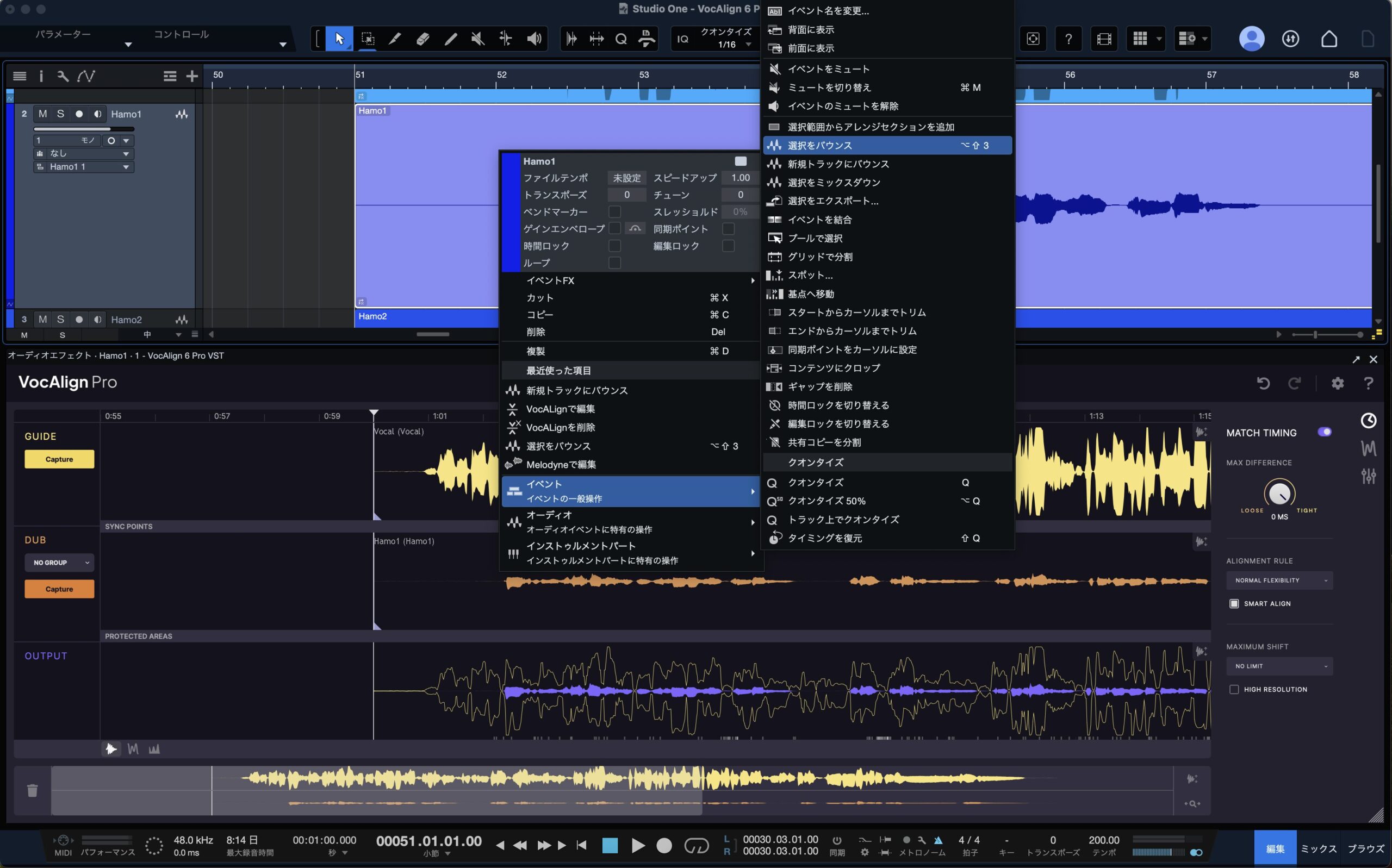Click the GUIDE Capture button

pos(59,459)
